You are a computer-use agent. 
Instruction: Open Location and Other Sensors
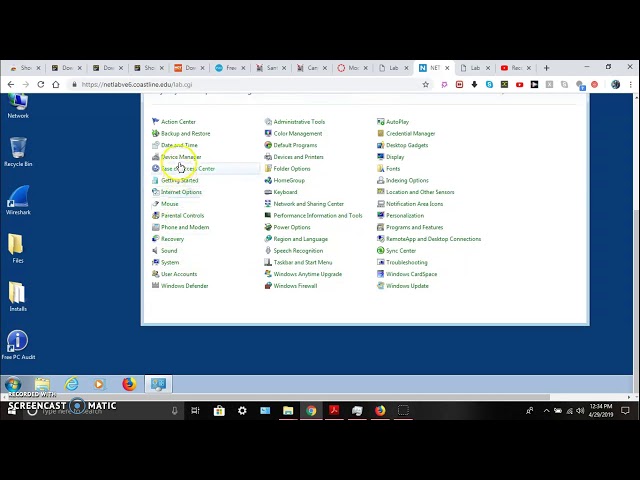coord(420,192)
